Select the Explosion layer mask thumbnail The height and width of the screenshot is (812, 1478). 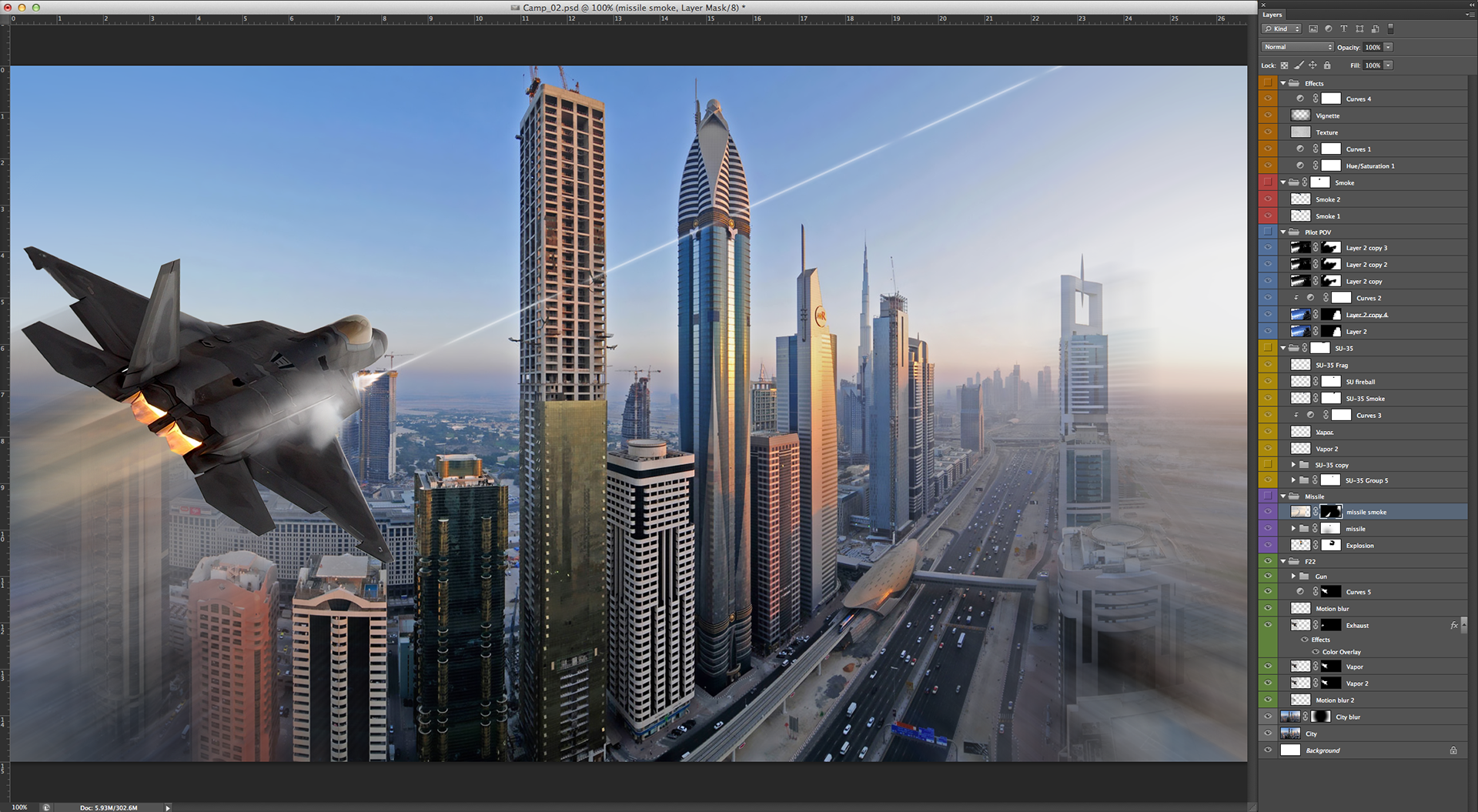pyautogui.click(x=1331, y=545)
